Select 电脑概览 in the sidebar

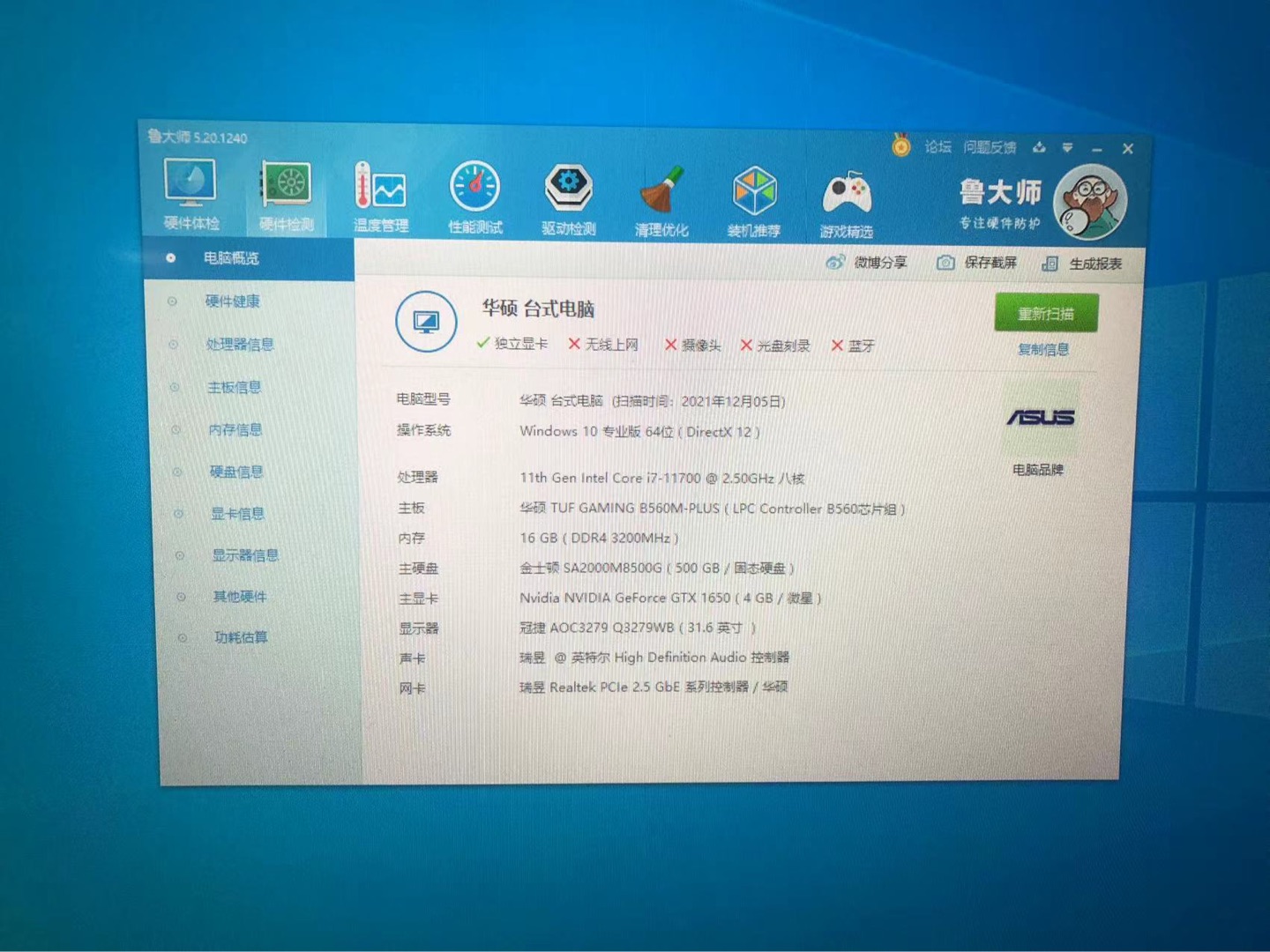pyautogui.click(x=250, y=258)
